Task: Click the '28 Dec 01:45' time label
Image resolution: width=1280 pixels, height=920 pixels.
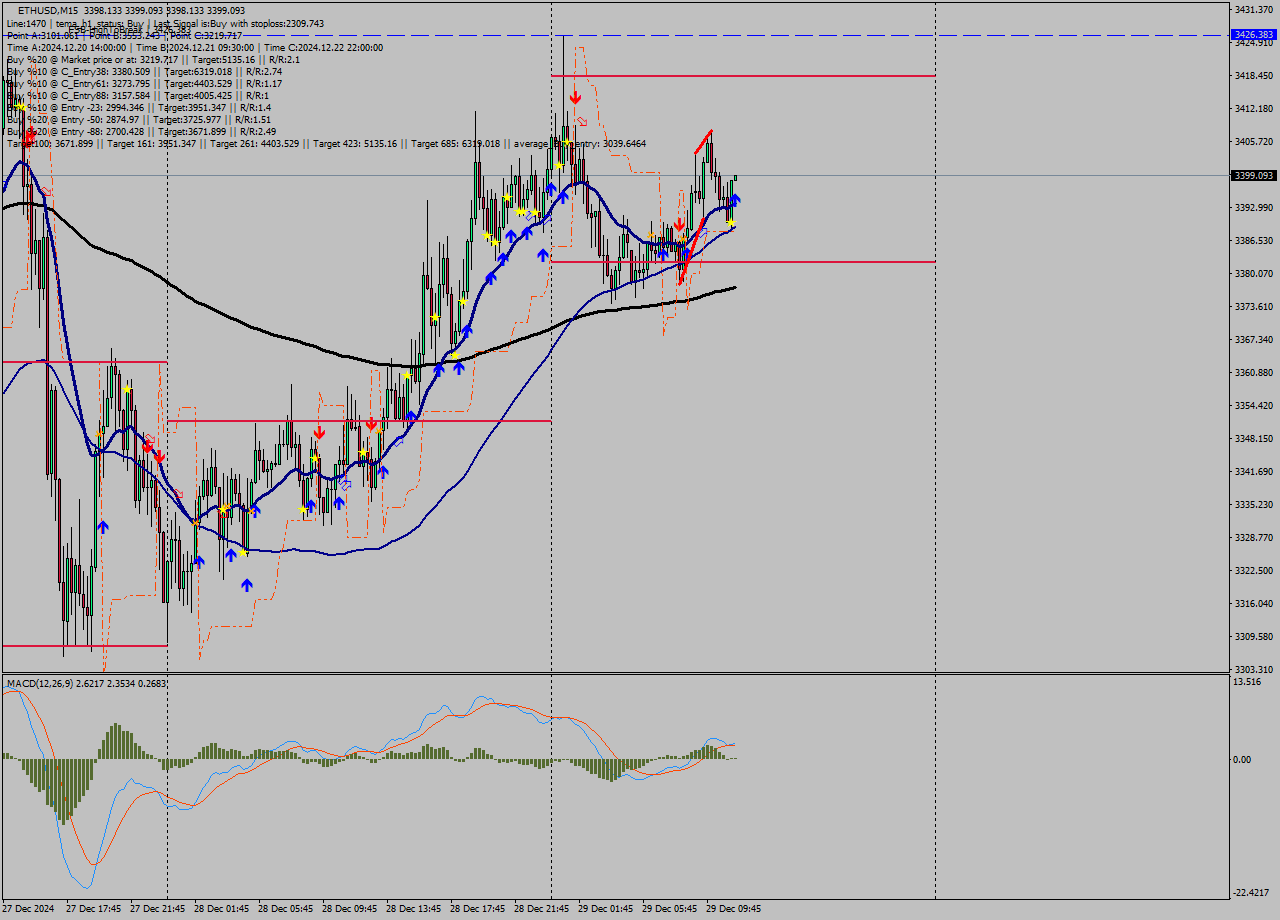Action: (x=222, y=909)
